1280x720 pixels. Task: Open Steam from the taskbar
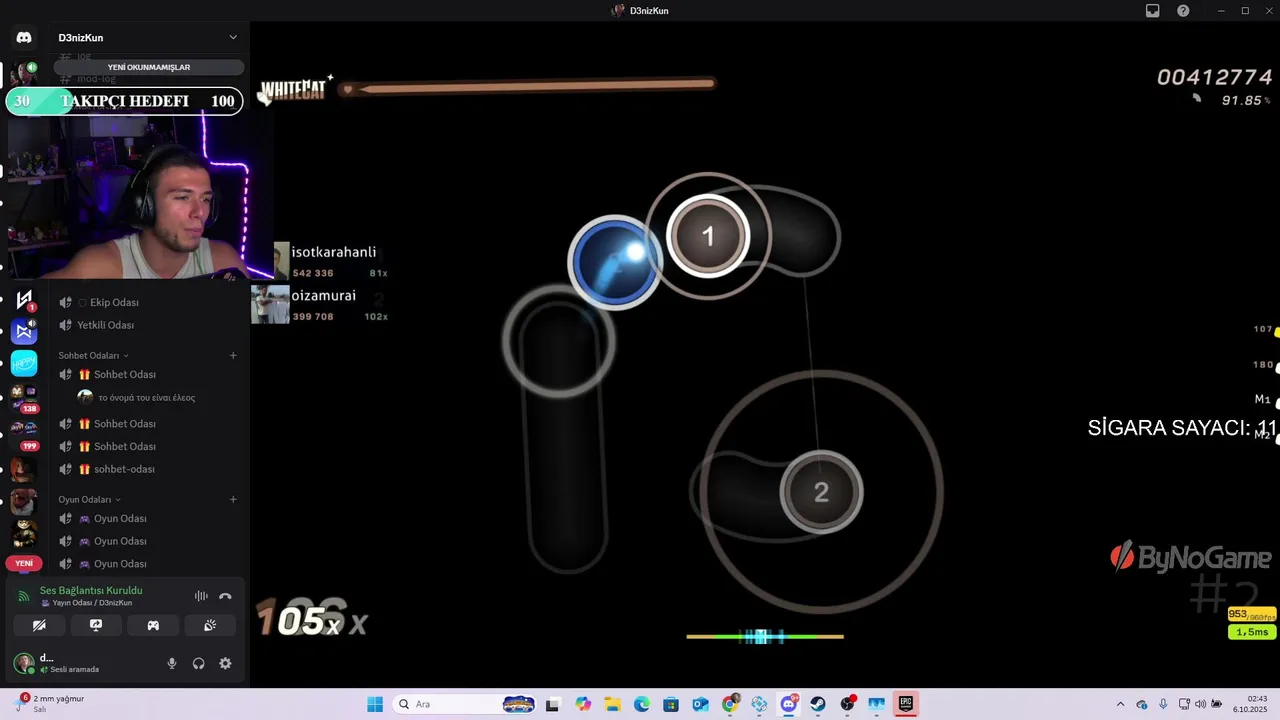pos(818,704)
